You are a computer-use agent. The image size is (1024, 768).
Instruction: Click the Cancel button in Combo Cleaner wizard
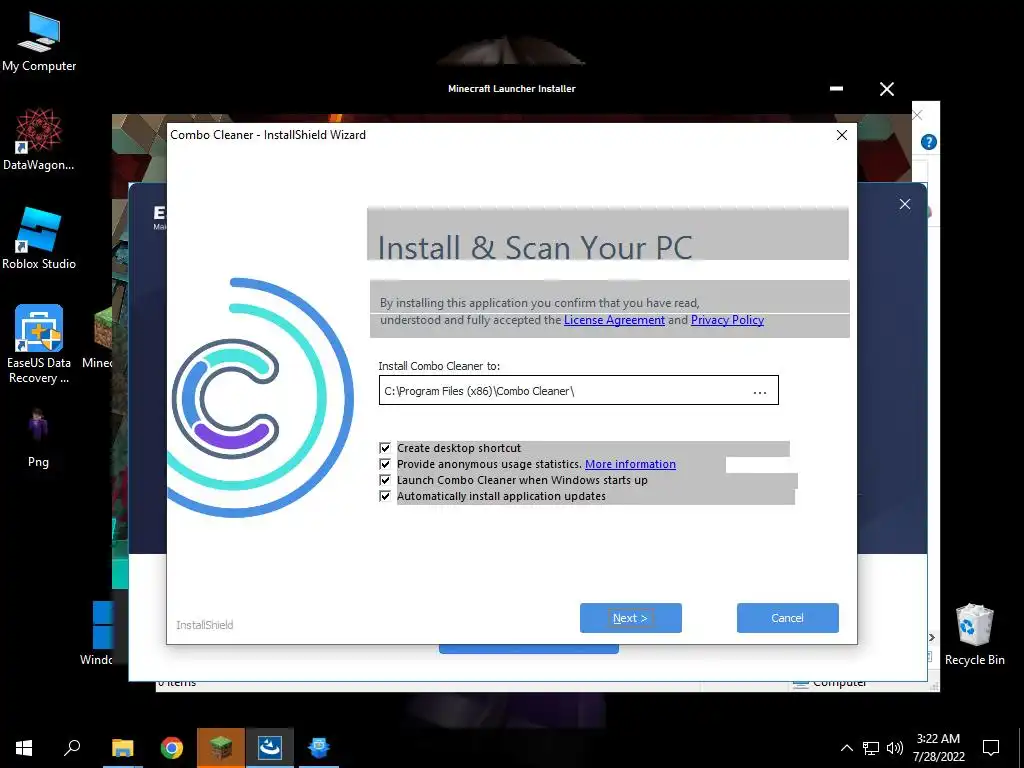tap(788, 618)
